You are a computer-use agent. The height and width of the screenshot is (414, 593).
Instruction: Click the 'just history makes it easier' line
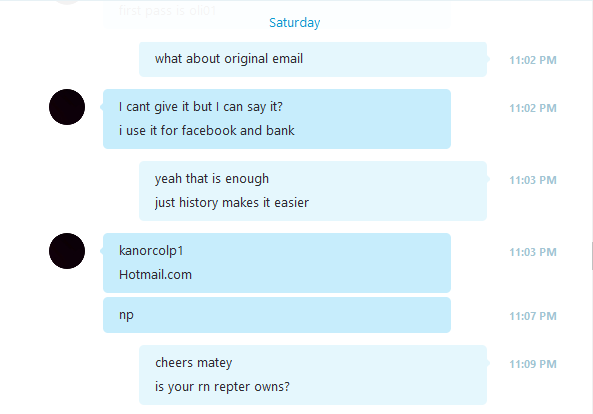[232, 203]
